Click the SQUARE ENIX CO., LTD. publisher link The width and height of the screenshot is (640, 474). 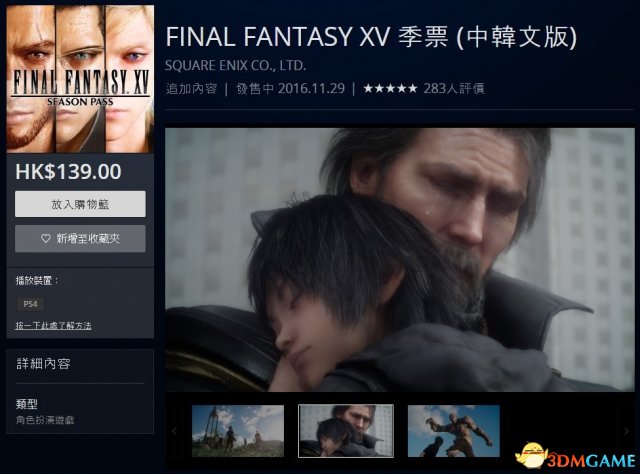point(236,65)
